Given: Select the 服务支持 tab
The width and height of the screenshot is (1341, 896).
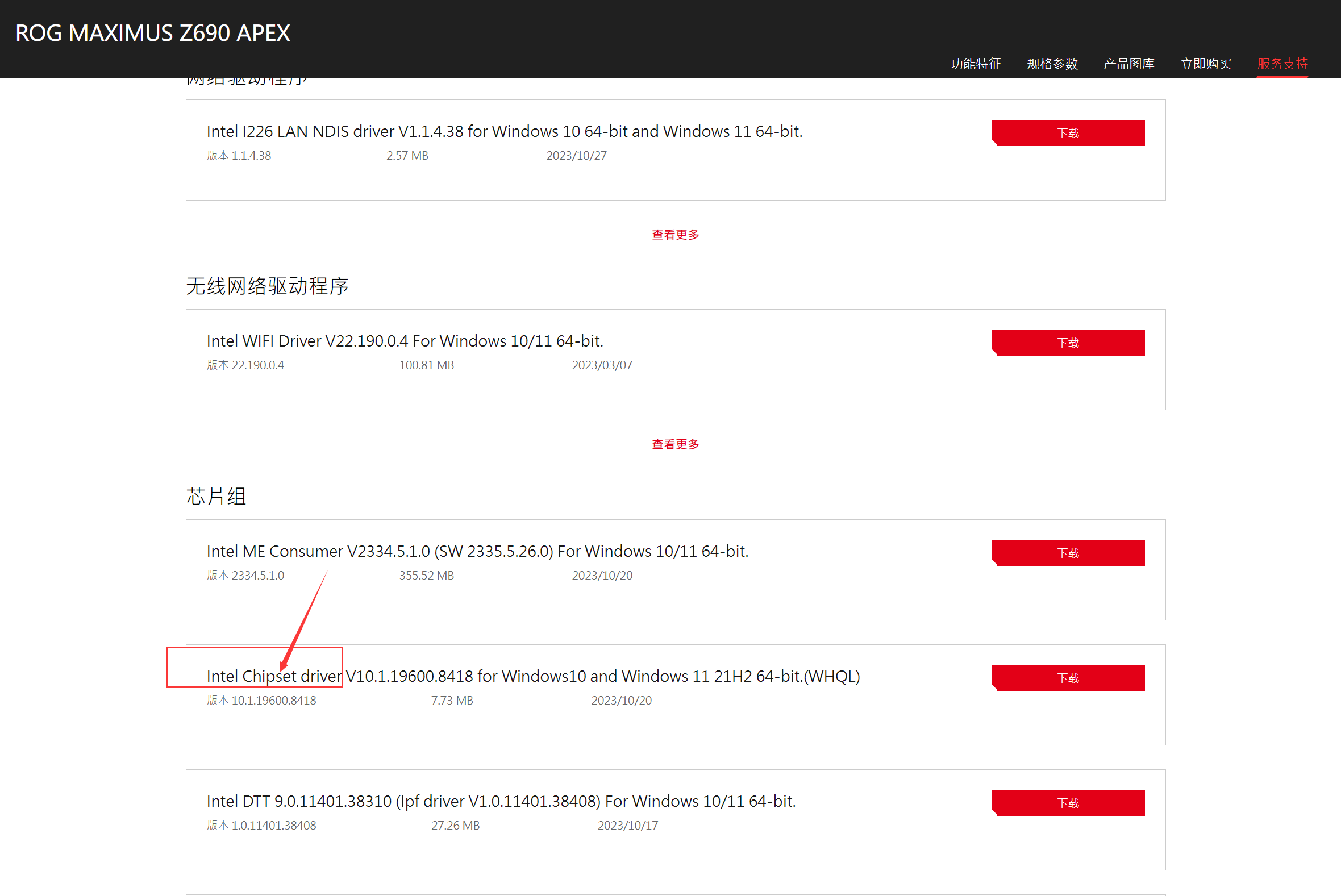Looking at the screenshot, I should tap(1282, 64).
